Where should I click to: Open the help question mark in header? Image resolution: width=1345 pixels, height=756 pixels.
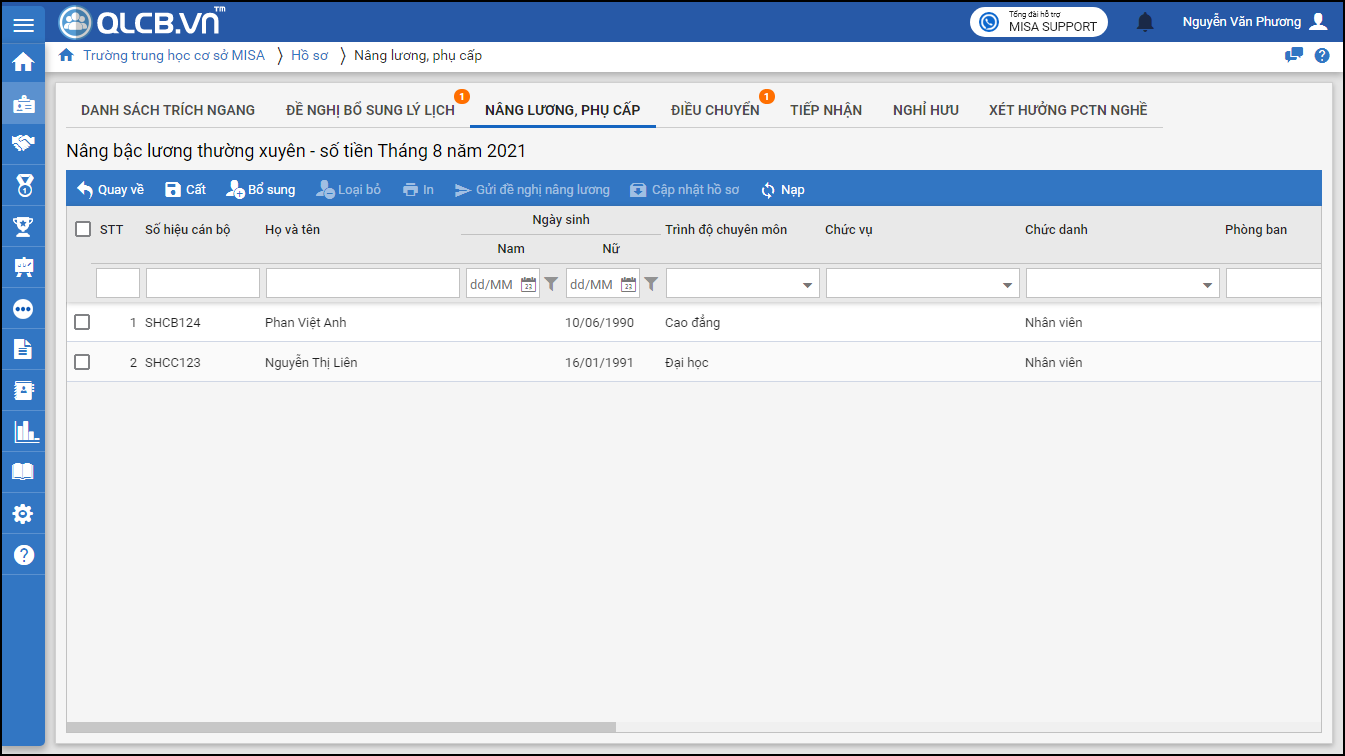1322,56
